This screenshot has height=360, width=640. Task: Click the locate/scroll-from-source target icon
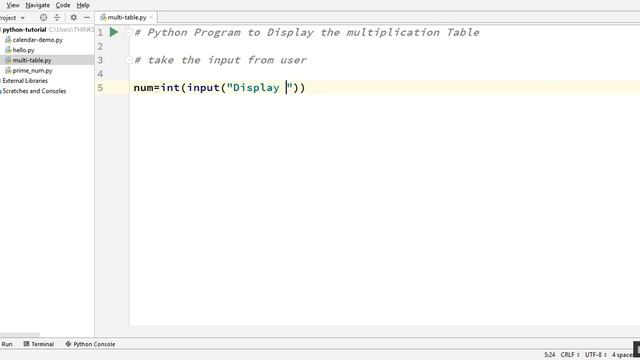click(x=43, y=18)
